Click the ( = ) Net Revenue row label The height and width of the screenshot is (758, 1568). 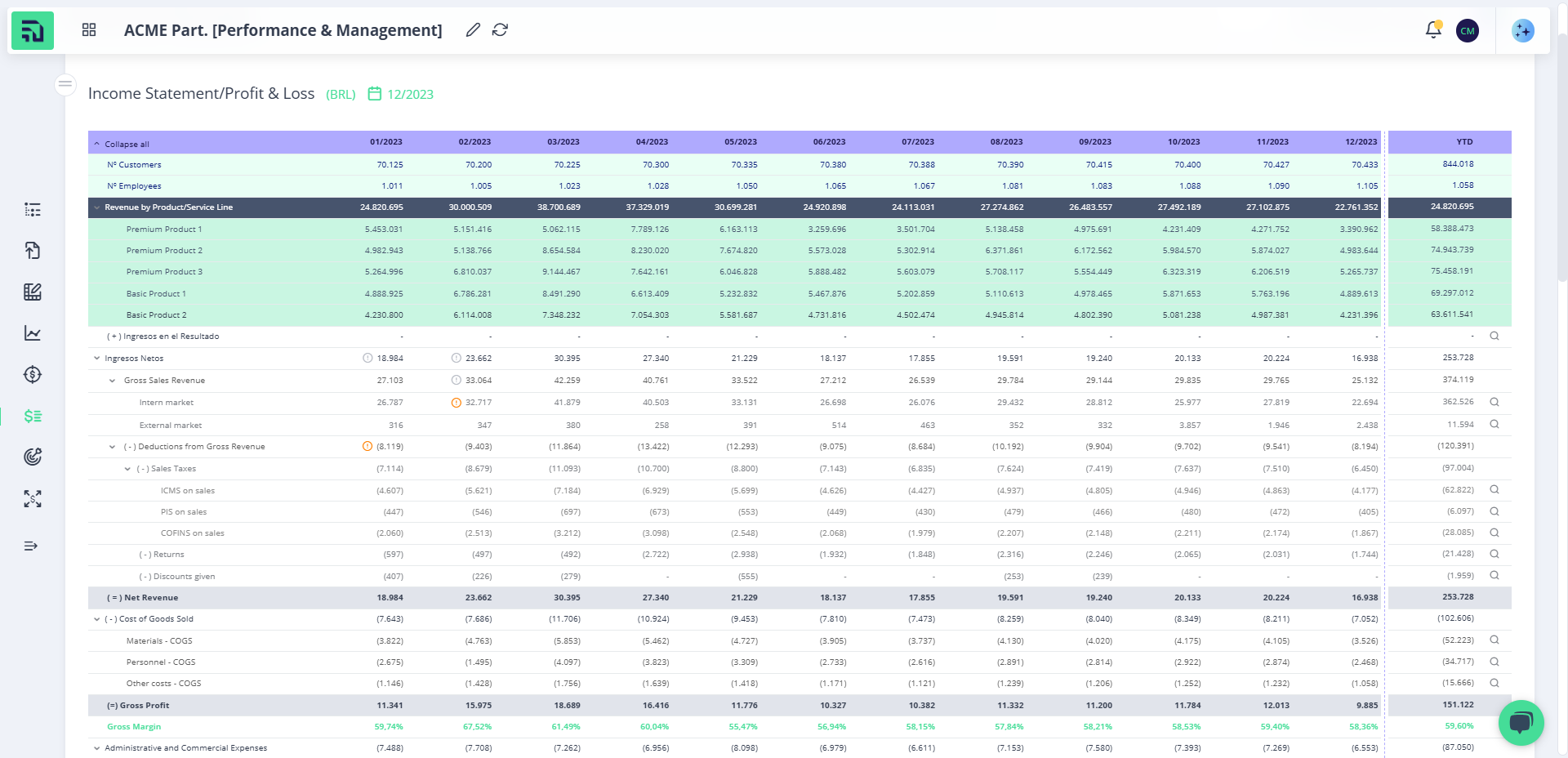pyautogui.click(x=142, y=598)
